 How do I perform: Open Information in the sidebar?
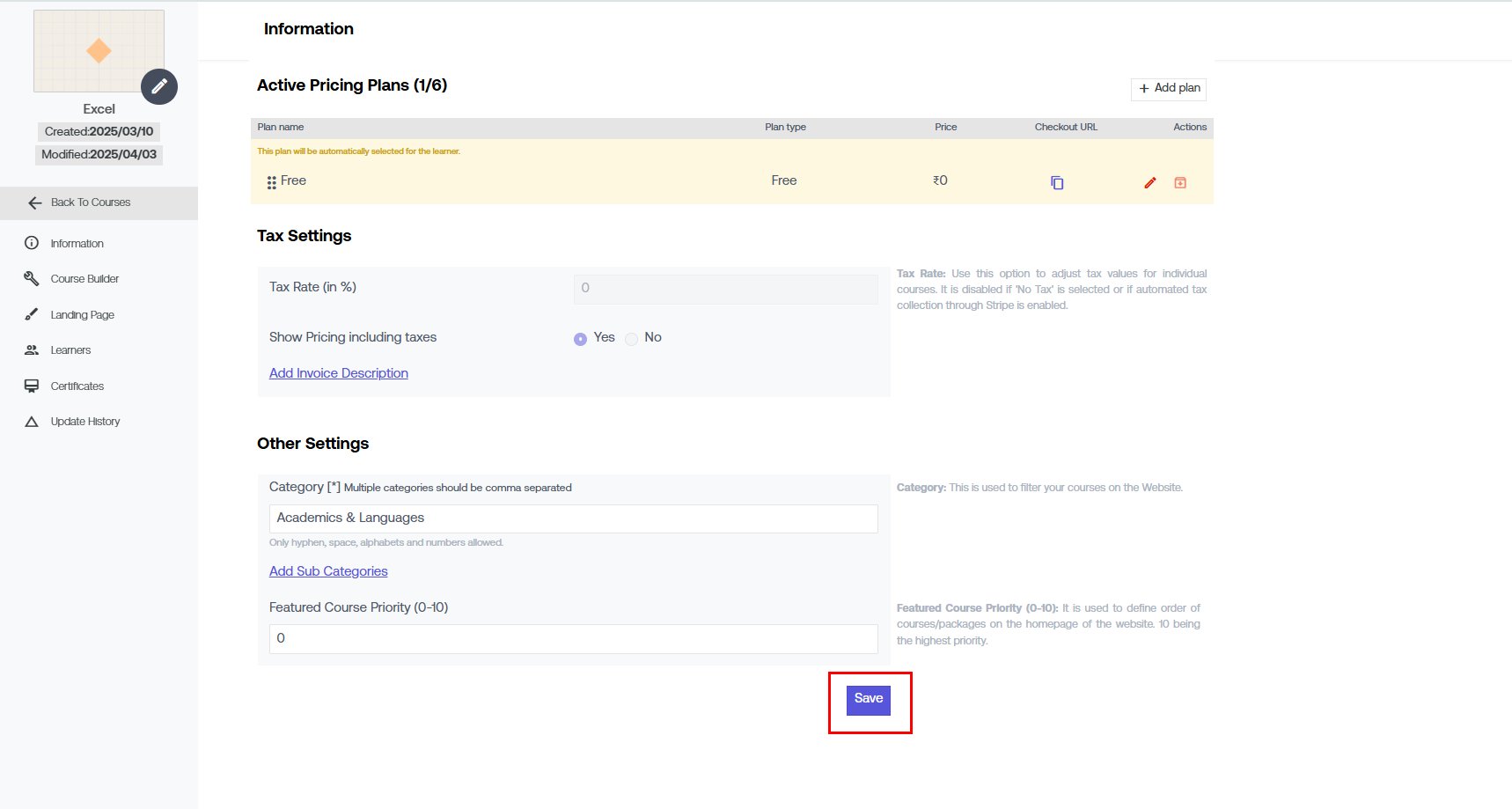click(x=77, y=244)
